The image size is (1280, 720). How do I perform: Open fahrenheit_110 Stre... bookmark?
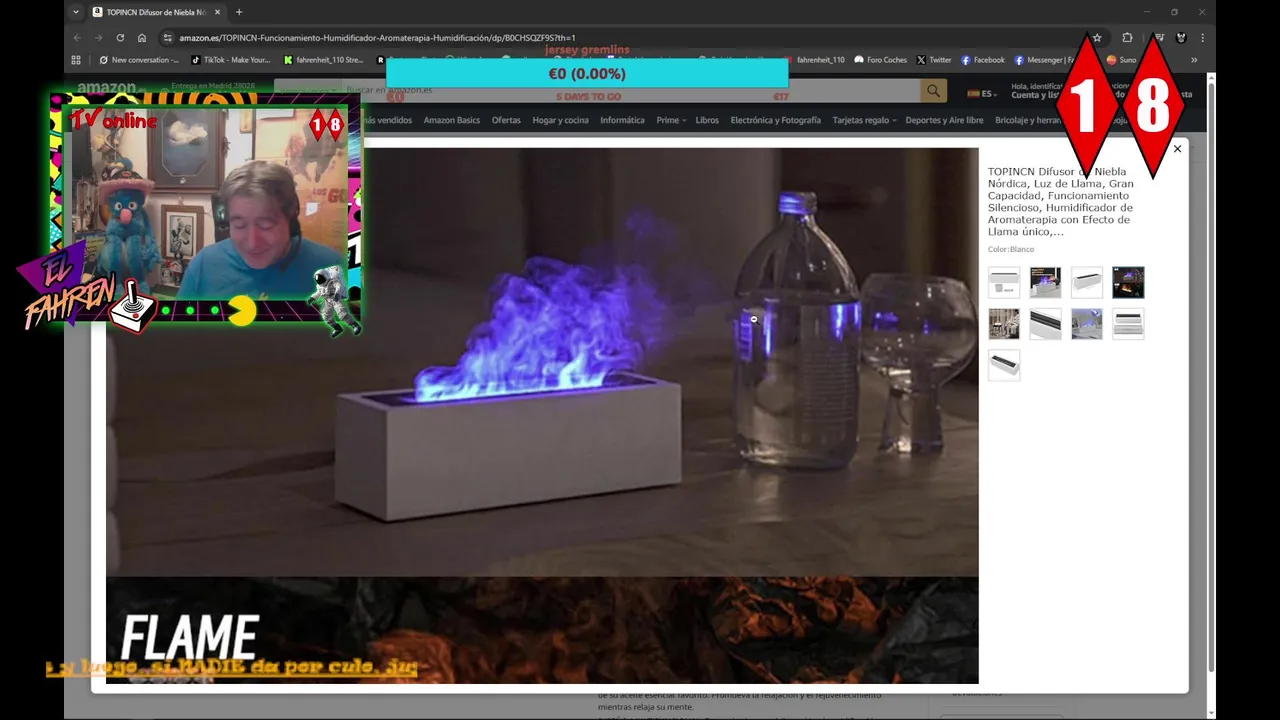click(323, 60)
